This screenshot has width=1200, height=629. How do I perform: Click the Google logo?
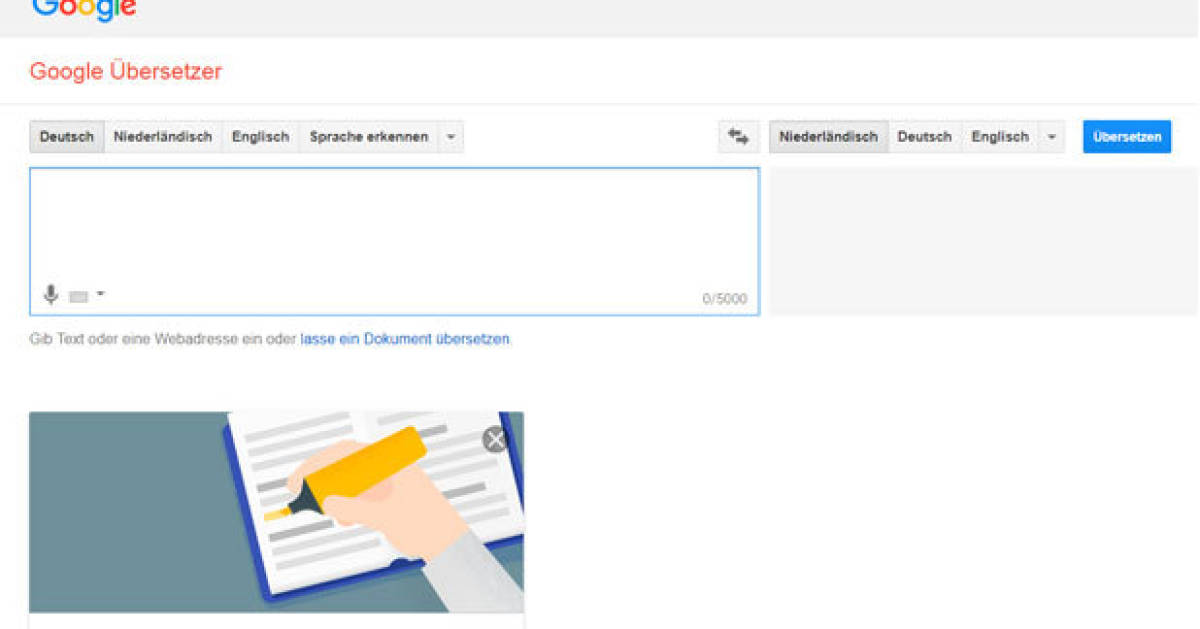(x=84, y=10)
